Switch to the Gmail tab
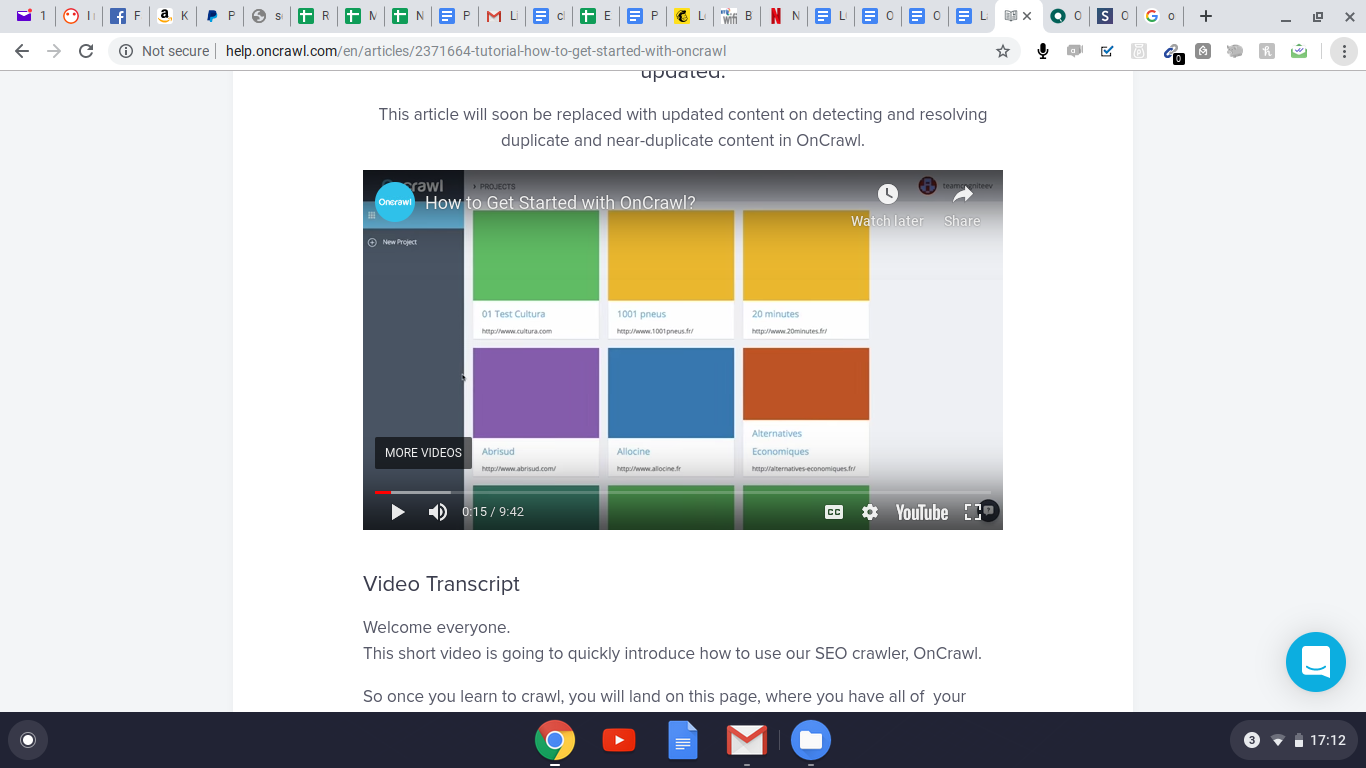 click(x=502, y=16)
